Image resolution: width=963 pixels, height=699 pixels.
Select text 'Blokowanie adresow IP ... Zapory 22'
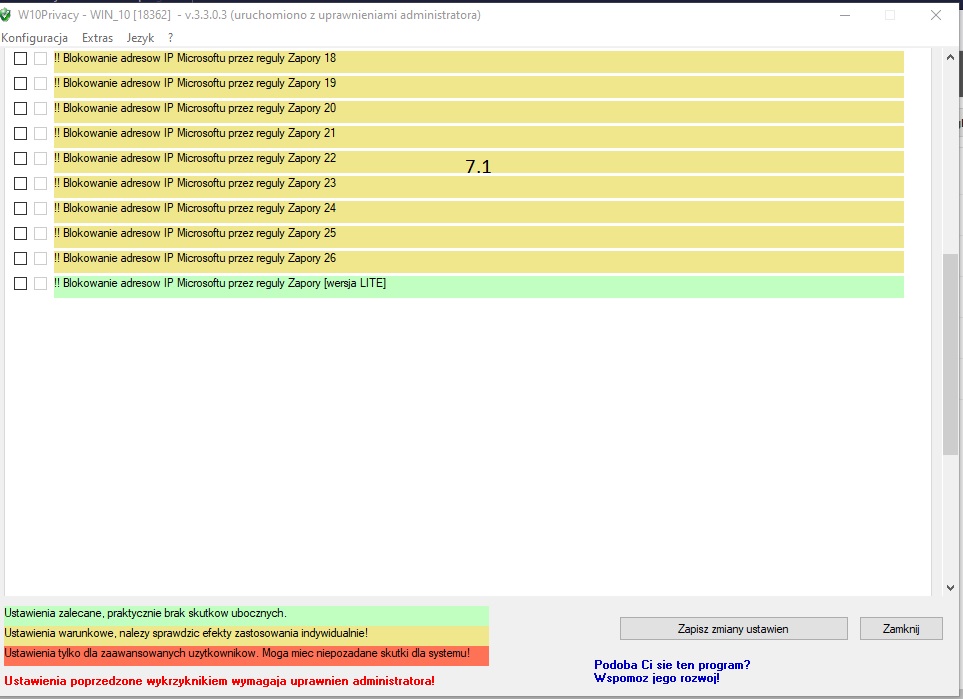coord(195,158)
